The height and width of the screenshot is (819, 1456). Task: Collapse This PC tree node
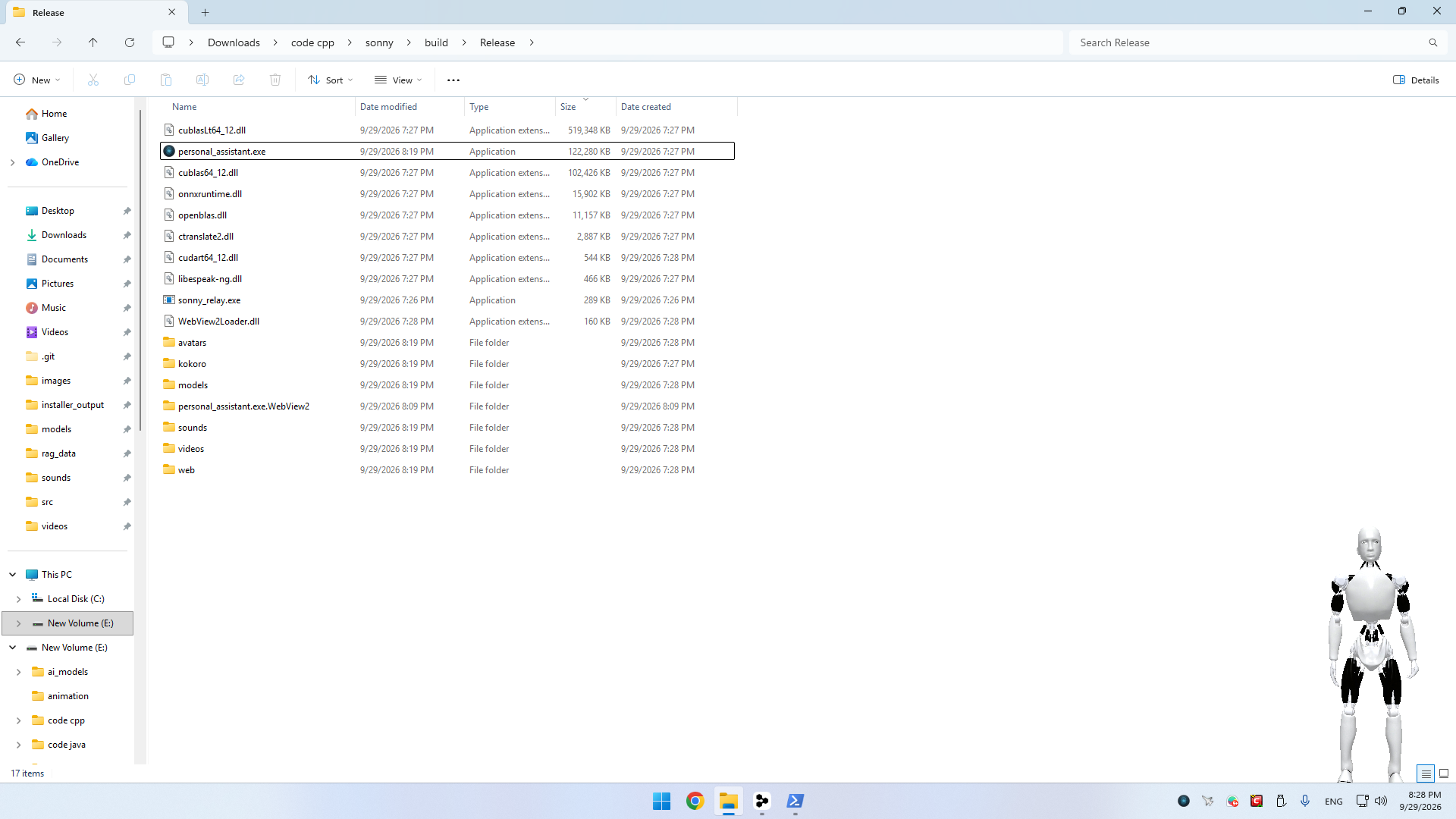(x=13, y=575)
